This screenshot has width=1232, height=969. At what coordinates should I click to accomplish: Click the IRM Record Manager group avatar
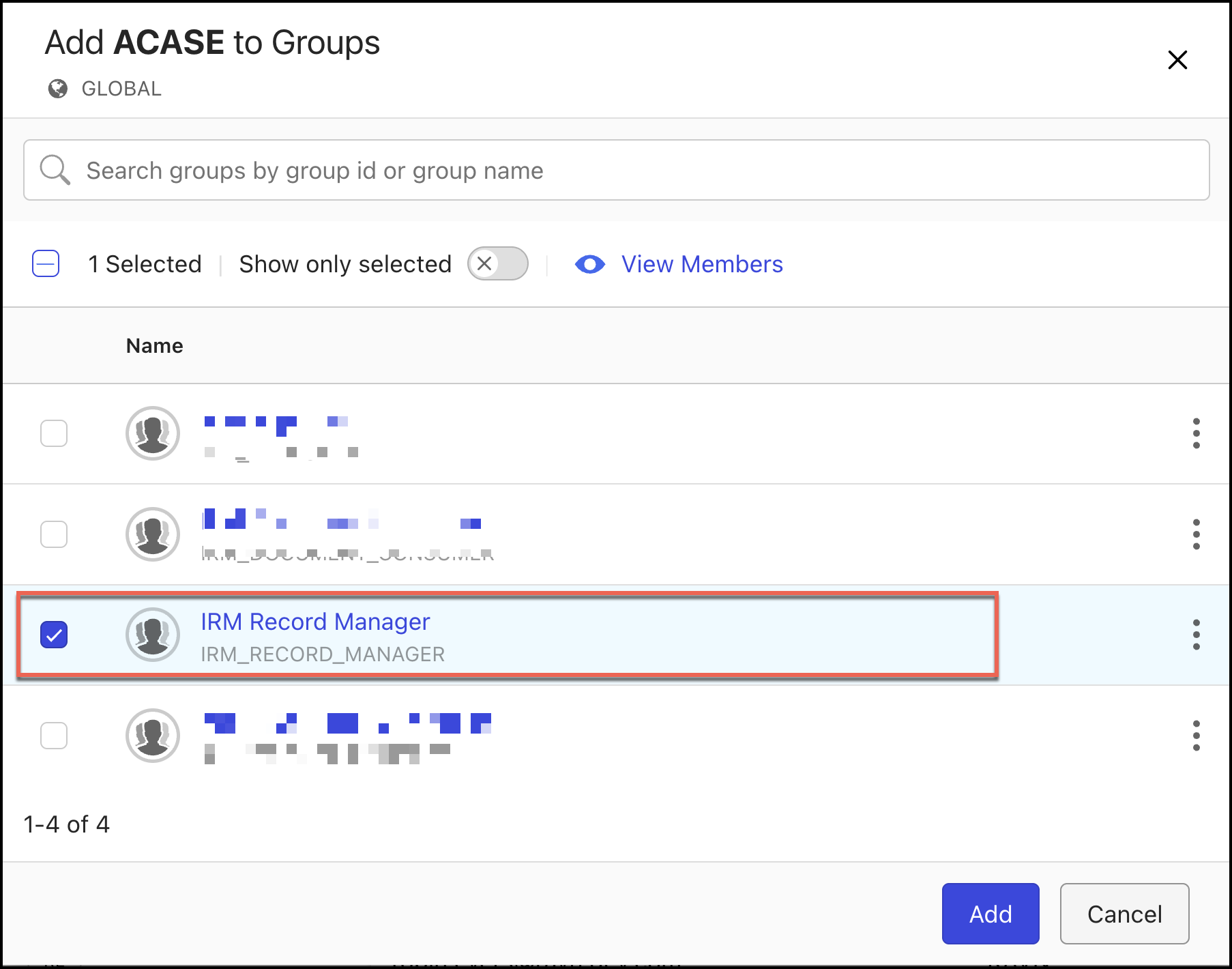click(x=153, y=635)
